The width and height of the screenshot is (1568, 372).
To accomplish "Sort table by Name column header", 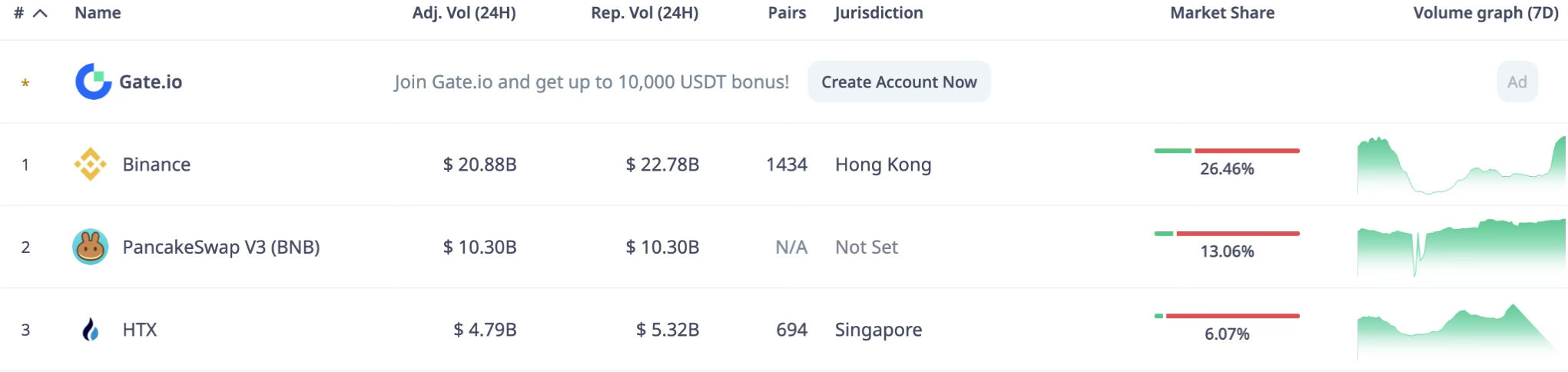I will click(98, 13).
